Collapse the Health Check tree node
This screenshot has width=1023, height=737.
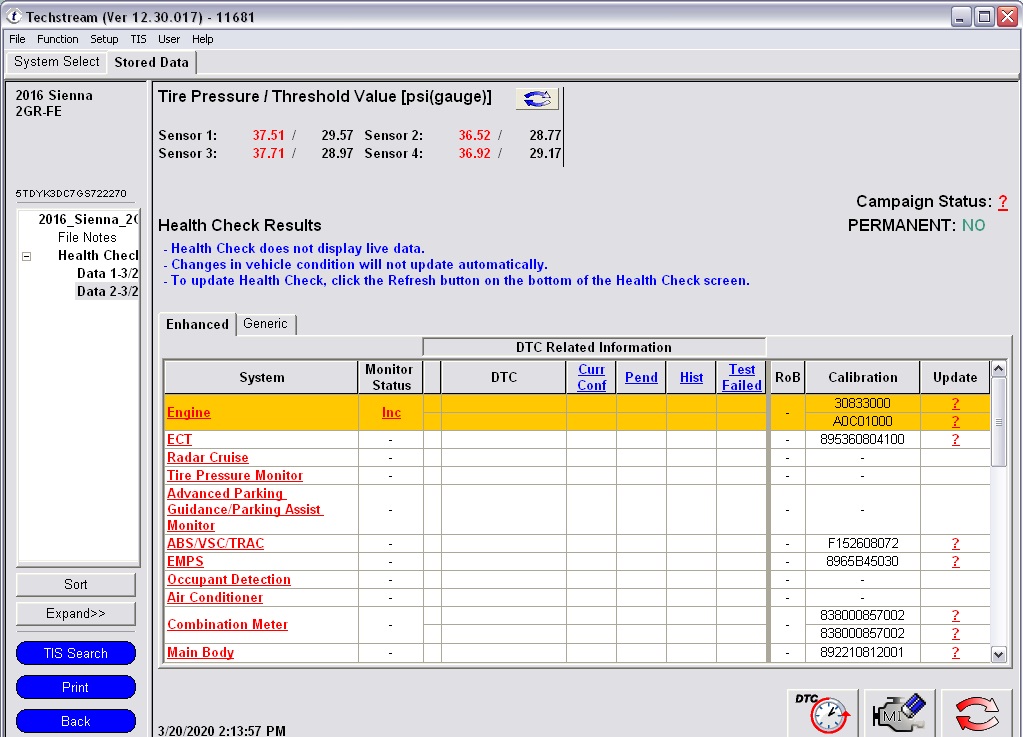point(27,256)
